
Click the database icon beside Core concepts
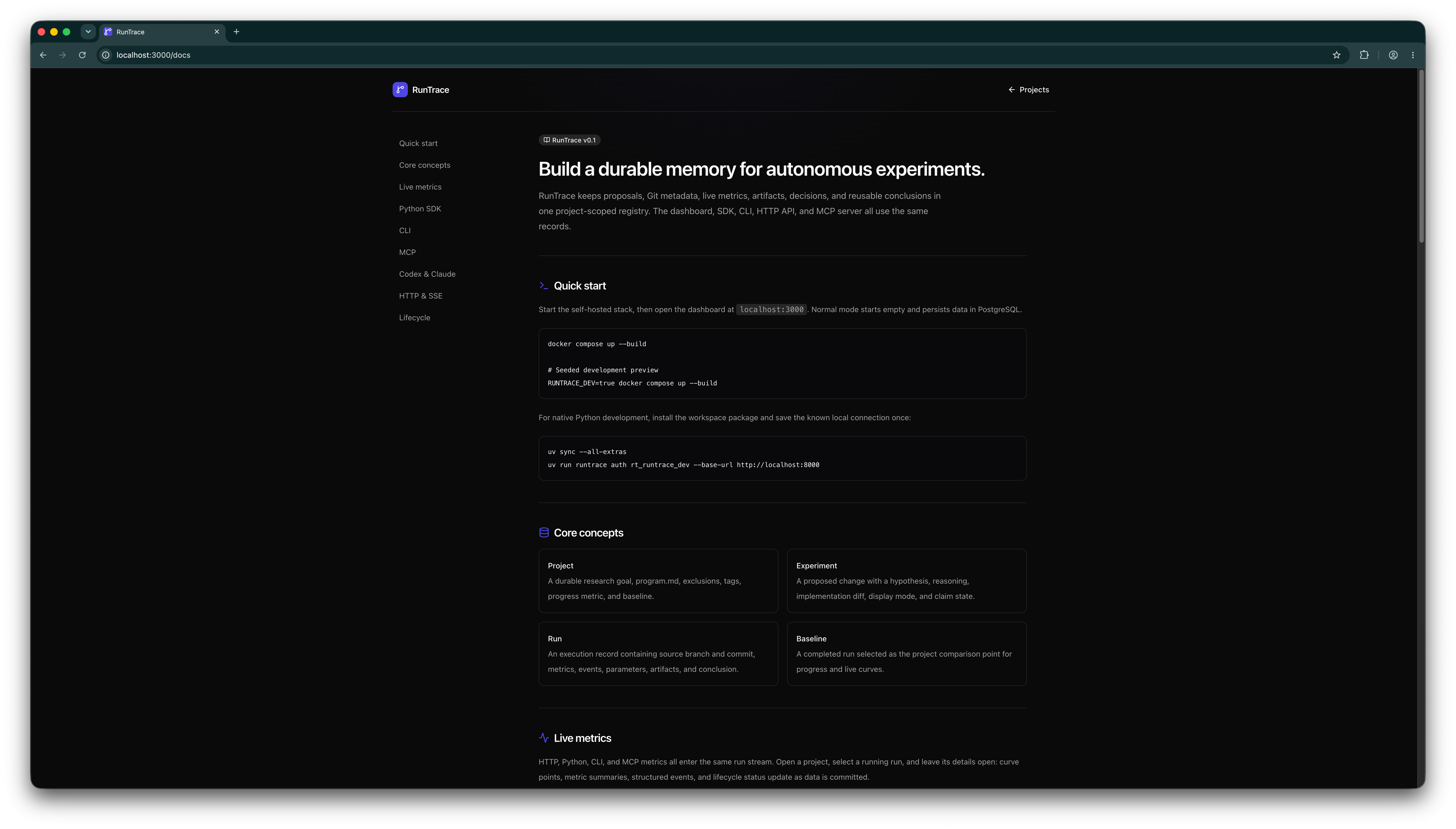click(543, 533)
